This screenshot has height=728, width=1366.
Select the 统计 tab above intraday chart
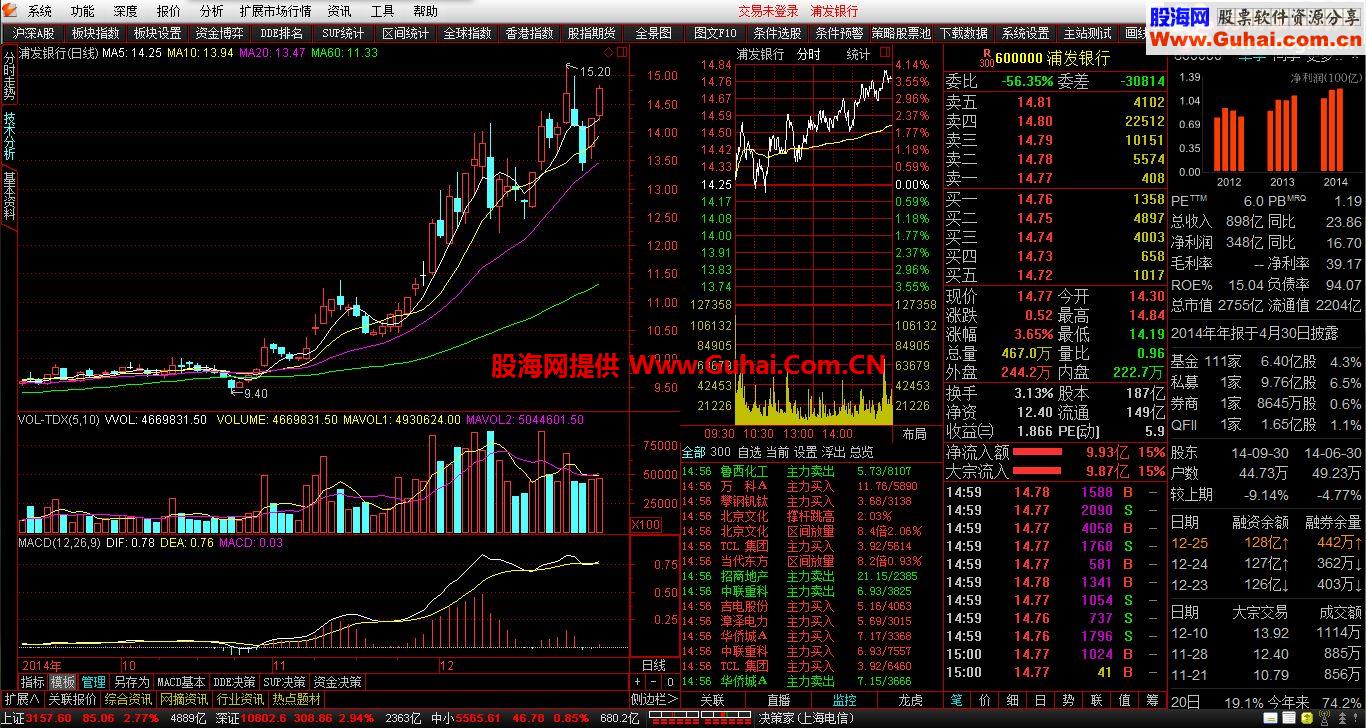(858, 54)
